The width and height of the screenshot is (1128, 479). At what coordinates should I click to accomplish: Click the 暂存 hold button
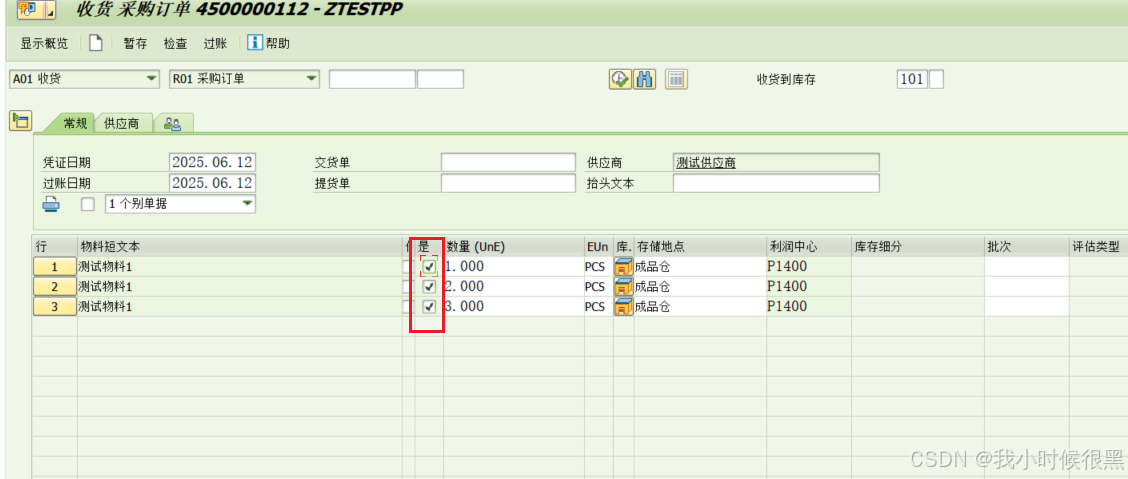135,44
